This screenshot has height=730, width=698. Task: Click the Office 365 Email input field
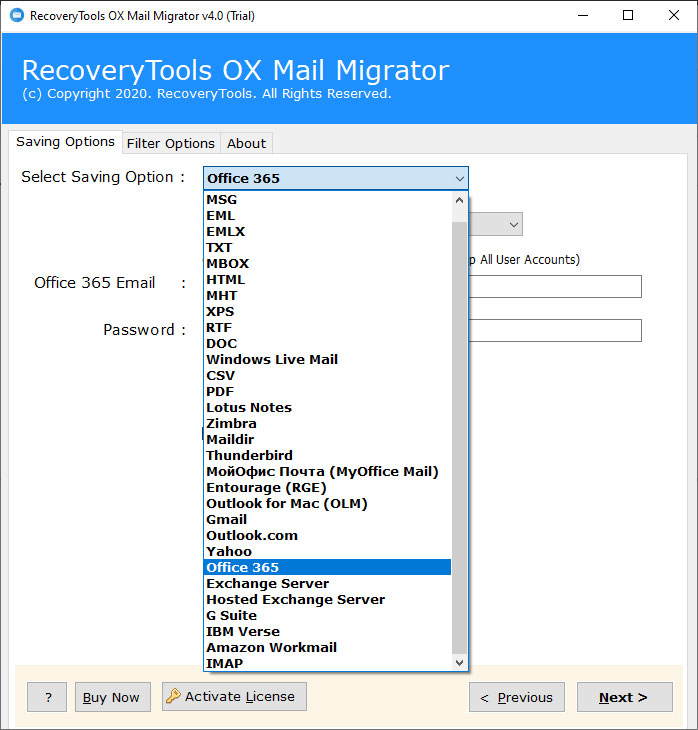coord(555,286)
